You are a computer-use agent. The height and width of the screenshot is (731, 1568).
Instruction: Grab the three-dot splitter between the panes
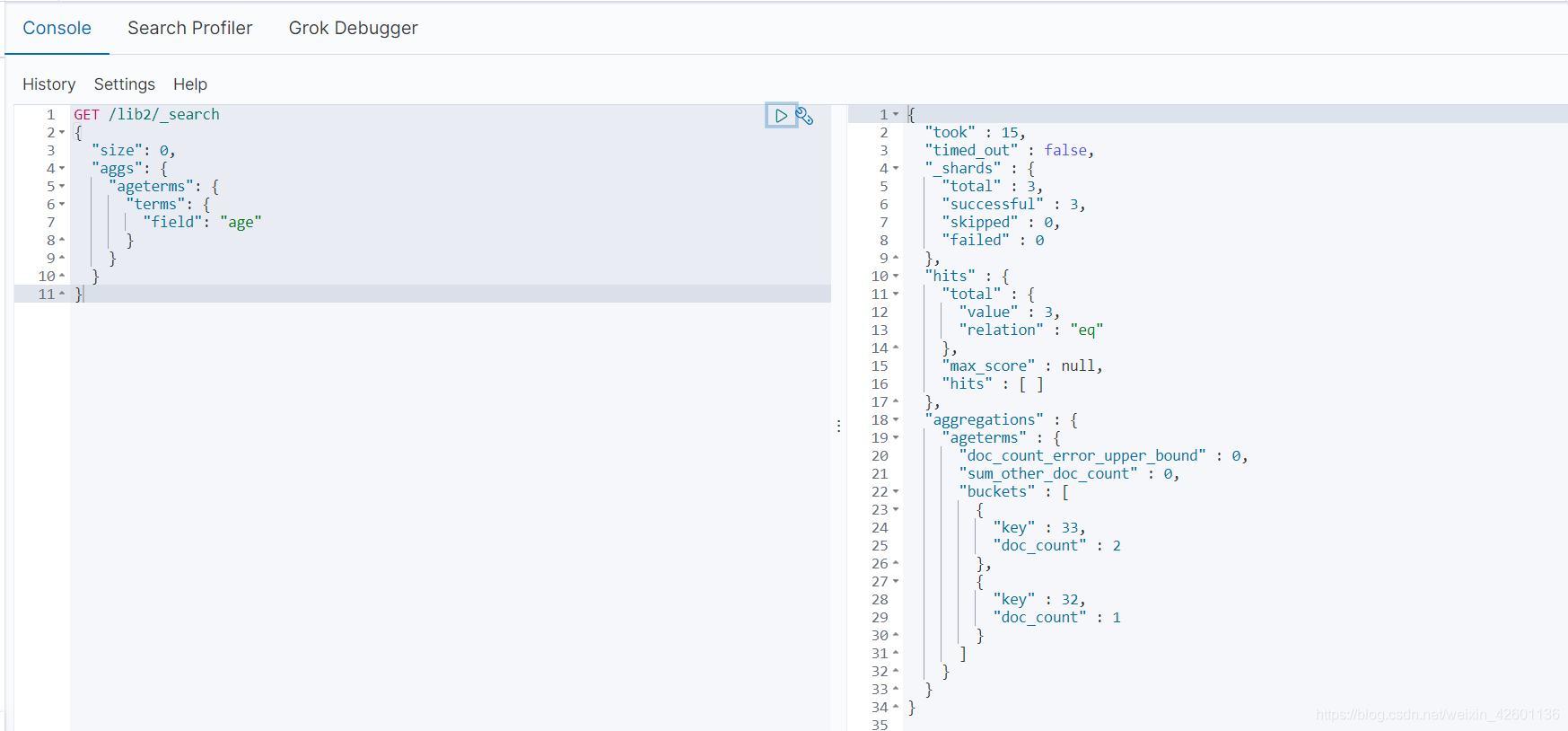pyautogui.click(x=839, y=426)
